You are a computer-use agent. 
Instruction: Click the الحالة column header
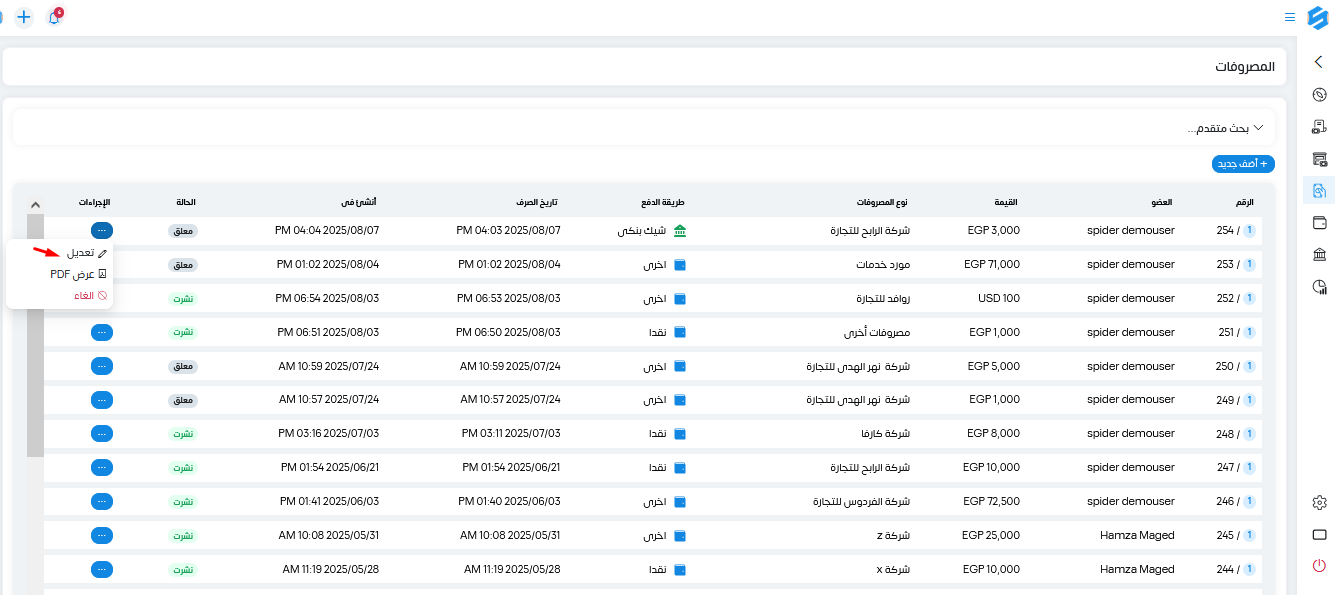point(187,203)
